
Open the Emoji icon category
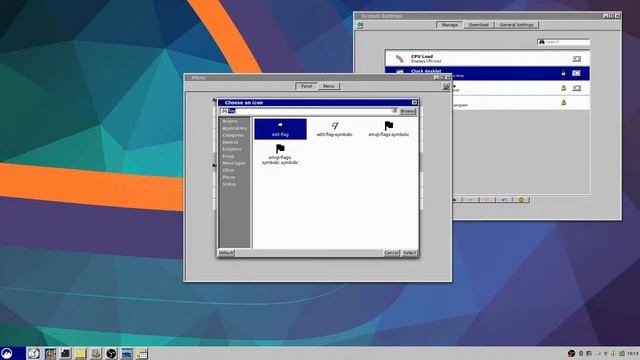tap(228, 156)
